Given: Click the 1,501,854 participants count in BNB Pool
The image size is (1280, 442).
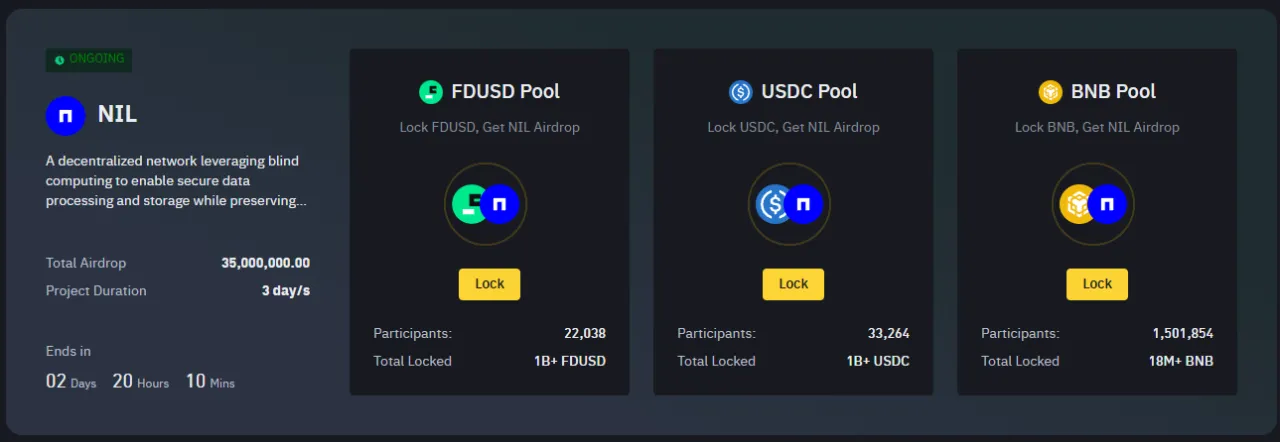Looking at the screenshot, I should (x=1182, y=334).
